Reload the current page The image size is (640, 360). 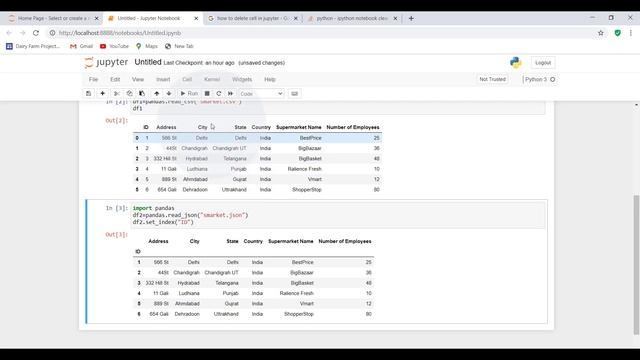(36, 33)
